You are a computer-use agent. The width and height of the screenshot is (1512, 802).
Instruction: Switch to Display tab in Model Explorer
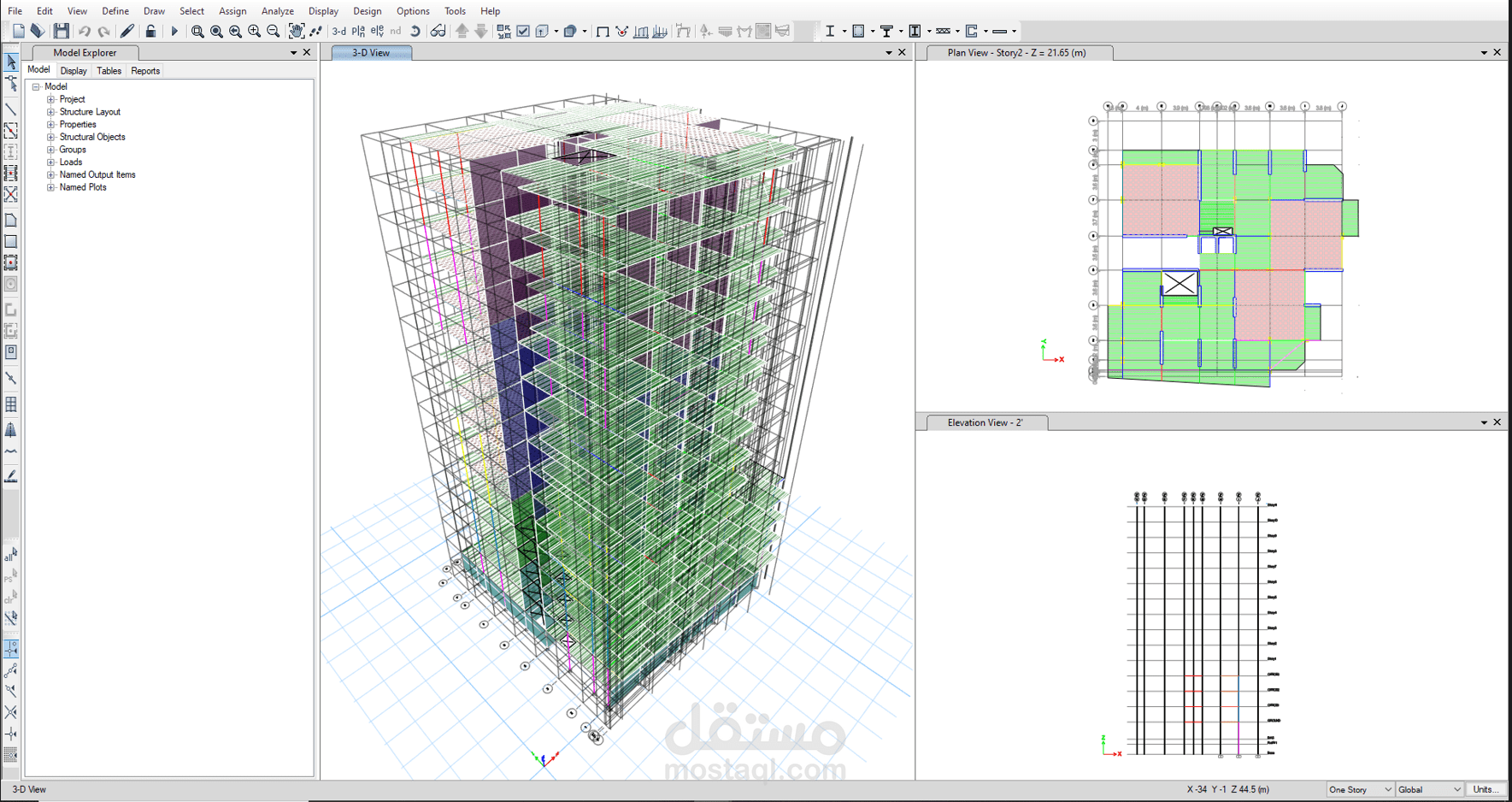click(x=74, y=71)
